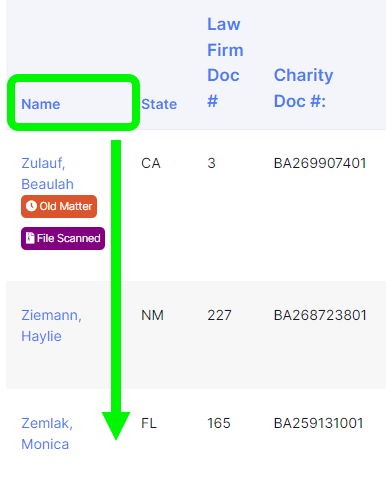Screen dimensions: 386x486
Task: Click the FL state cell
Action: [149, 423]
